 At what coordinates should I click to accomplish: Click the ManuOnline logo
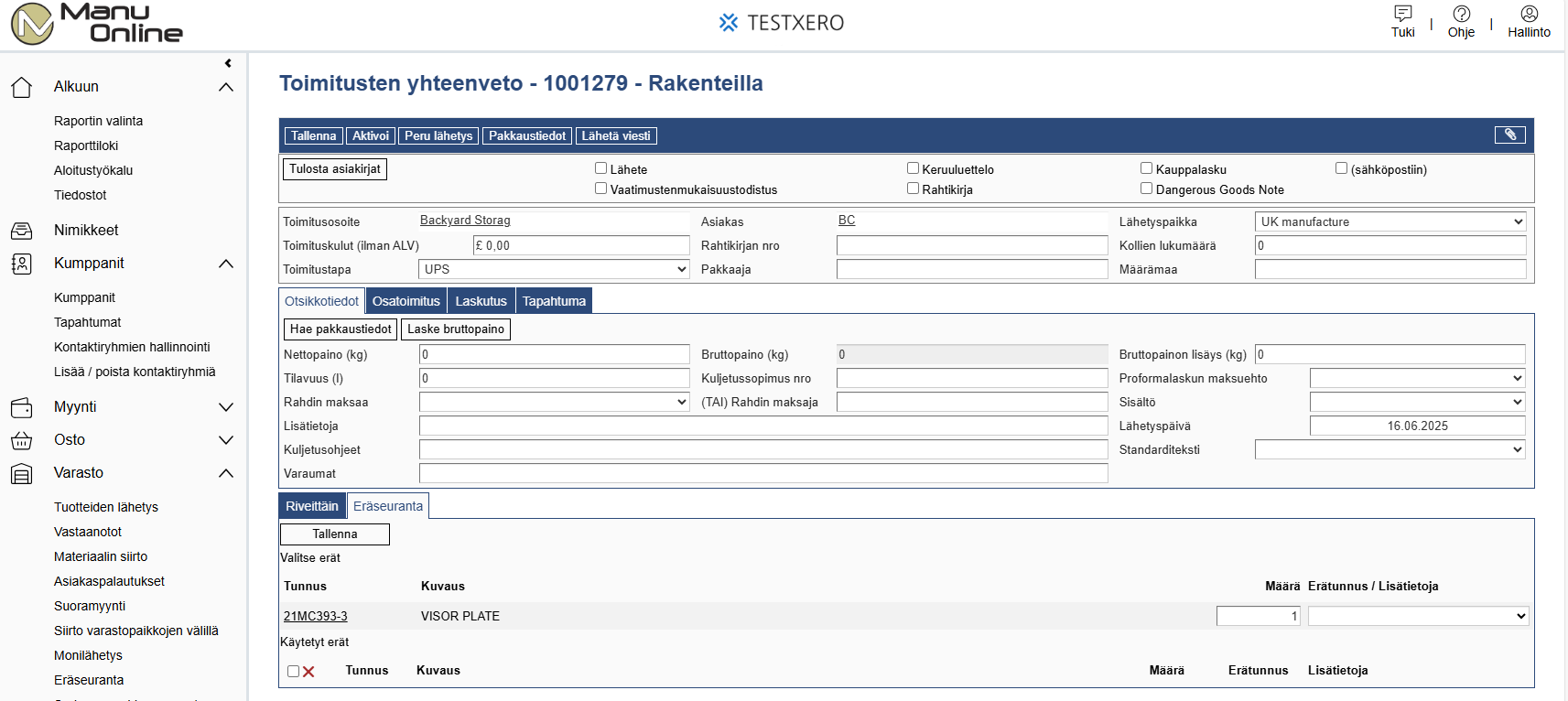coord(97,24)
